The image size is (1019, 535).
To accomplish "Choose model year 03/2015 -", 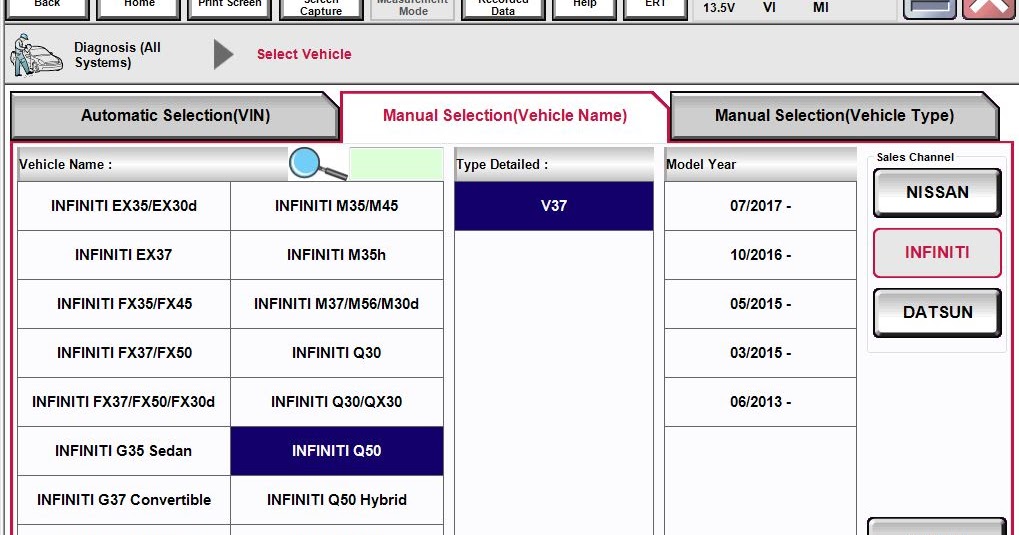I will (x=760, y=353).
